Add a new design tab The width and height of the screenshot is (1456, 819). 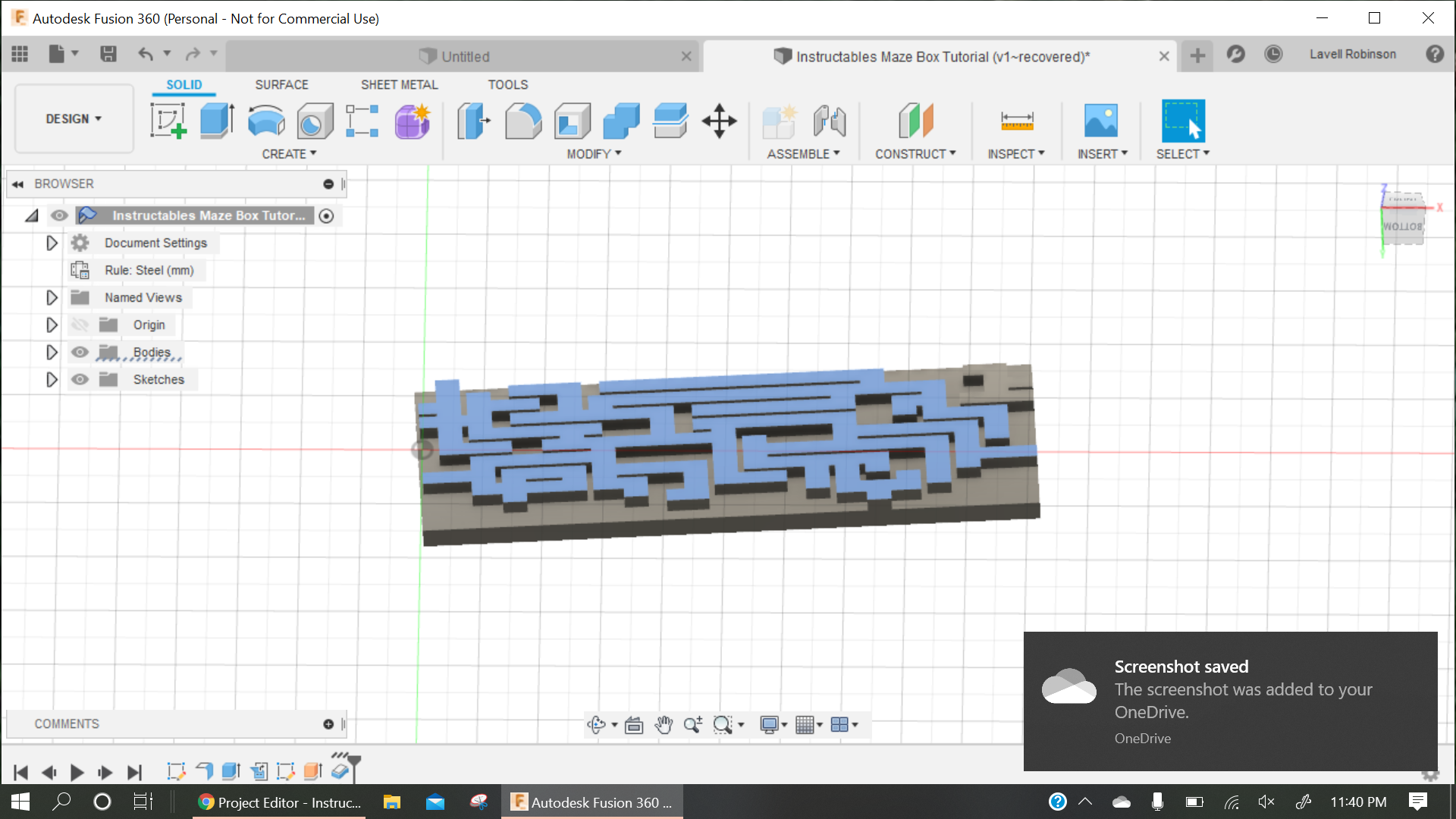[1197, 55]
